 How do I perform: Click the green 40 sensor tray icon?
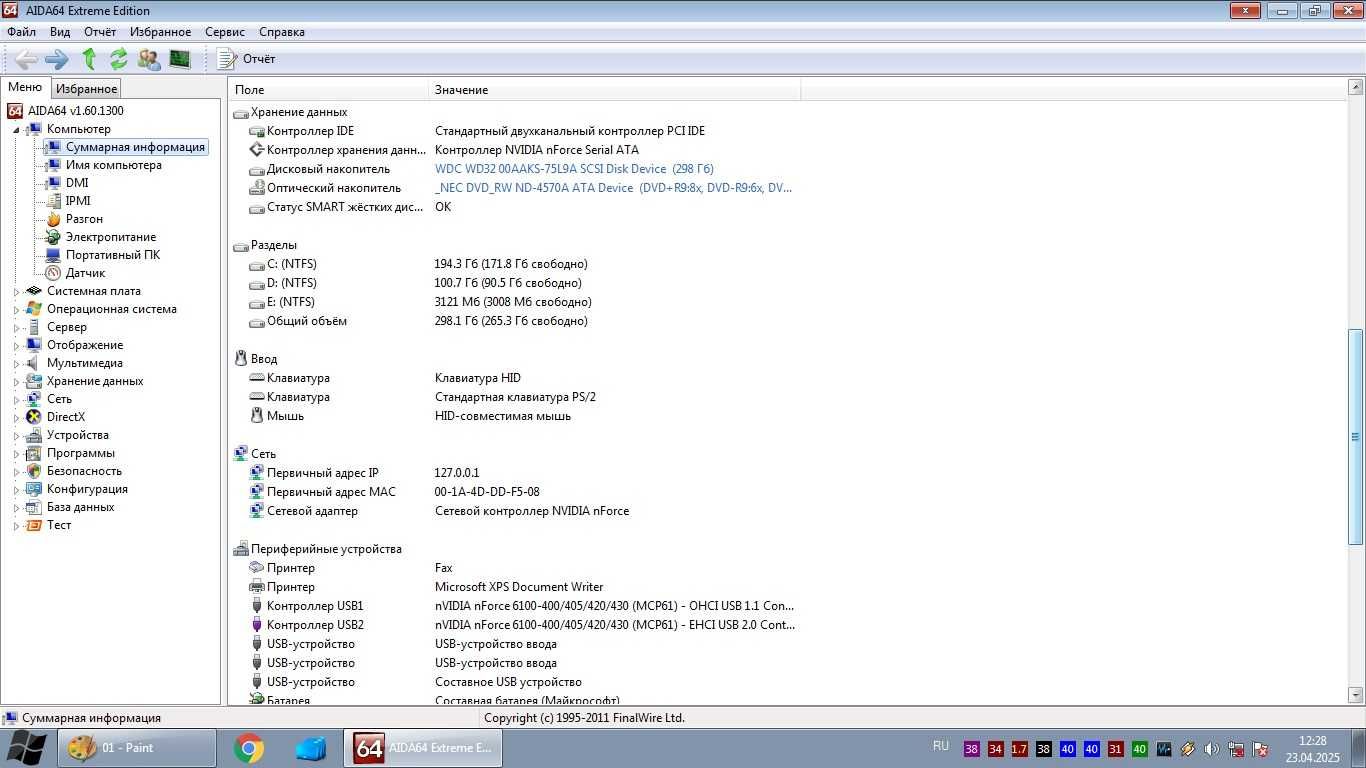coord(1139,749)
